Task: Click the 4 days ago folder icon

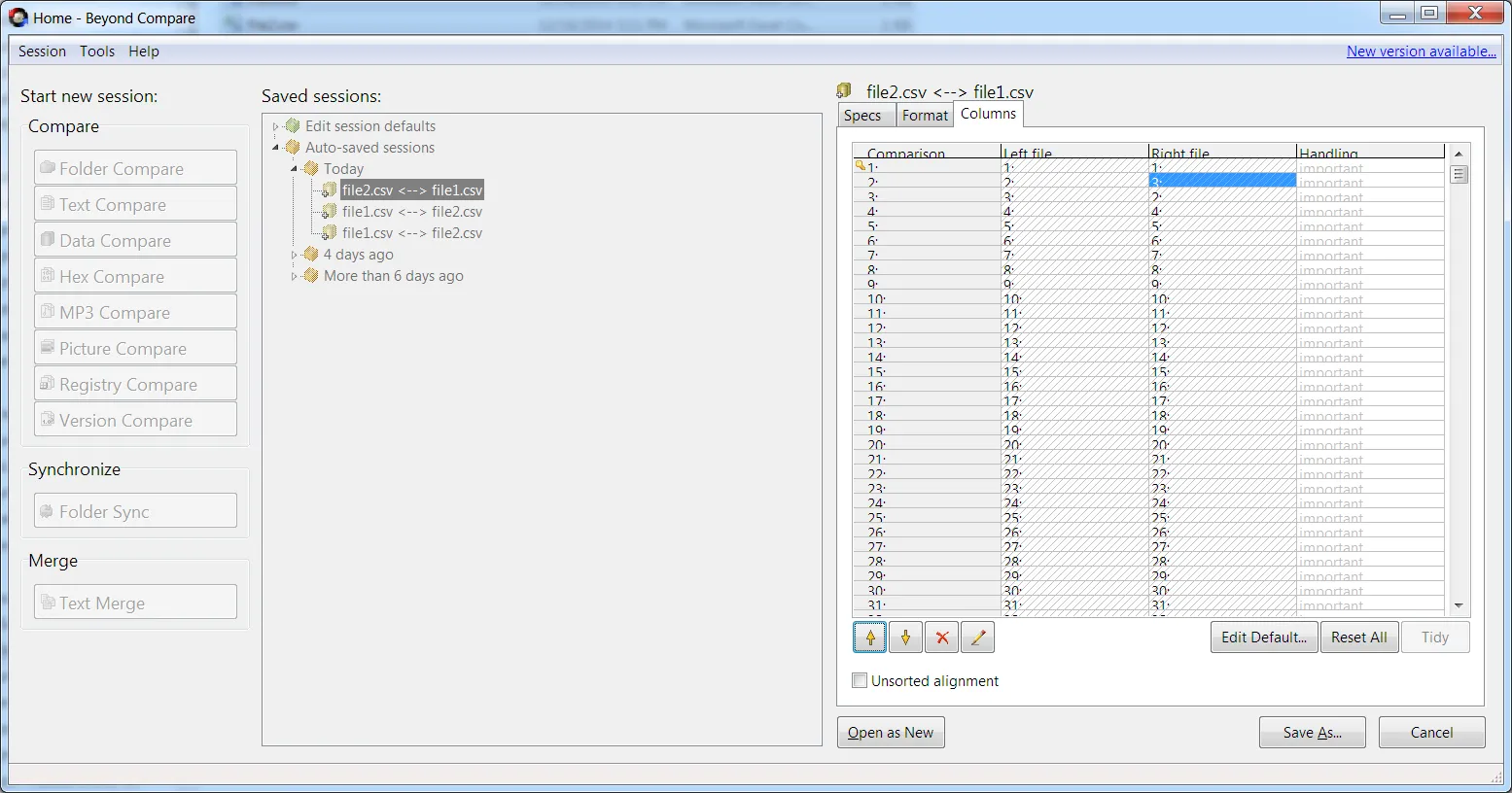Action: 310,254
